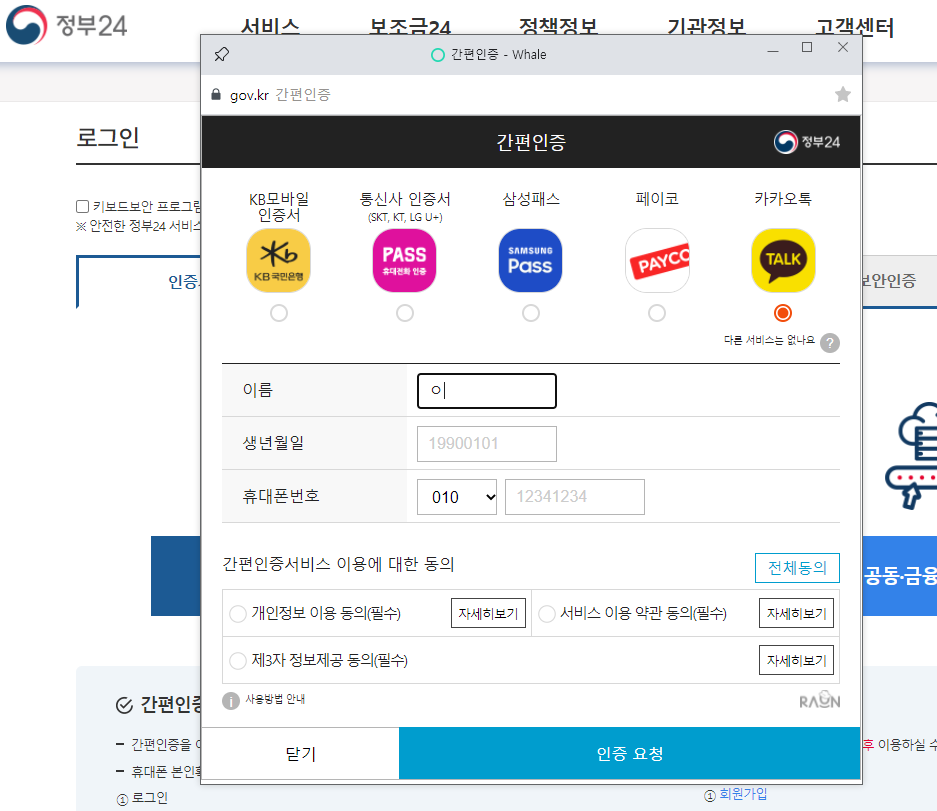Image resolution: width=937 pixels, height=811 pixels.
Task: Click the RAON logo
Action: [819, 700]
